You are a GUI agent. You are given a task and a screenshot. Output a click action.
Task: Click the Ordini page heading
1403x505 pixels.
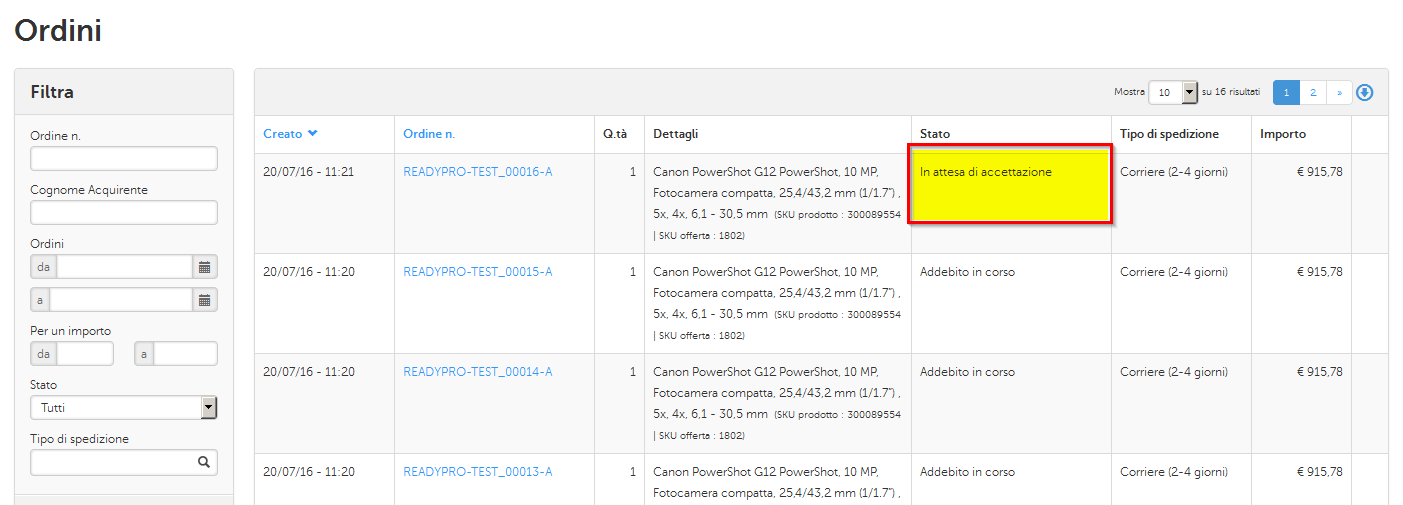[58, 30]
